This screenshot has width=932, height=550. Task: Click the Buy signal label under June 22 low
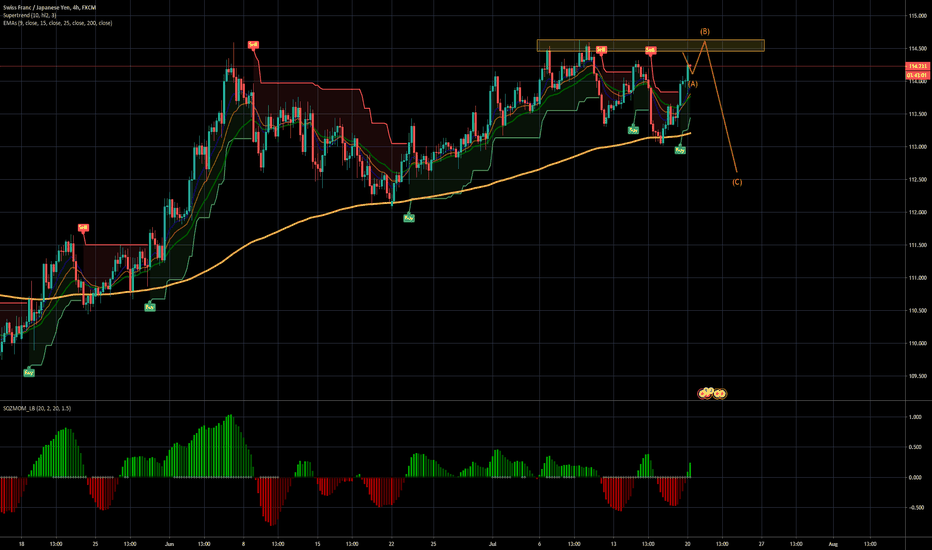409,218
